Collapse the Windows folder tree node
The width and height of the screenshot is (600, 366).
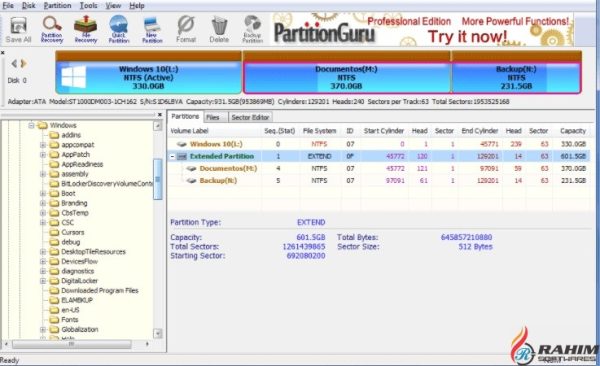(x=31, y=125)
